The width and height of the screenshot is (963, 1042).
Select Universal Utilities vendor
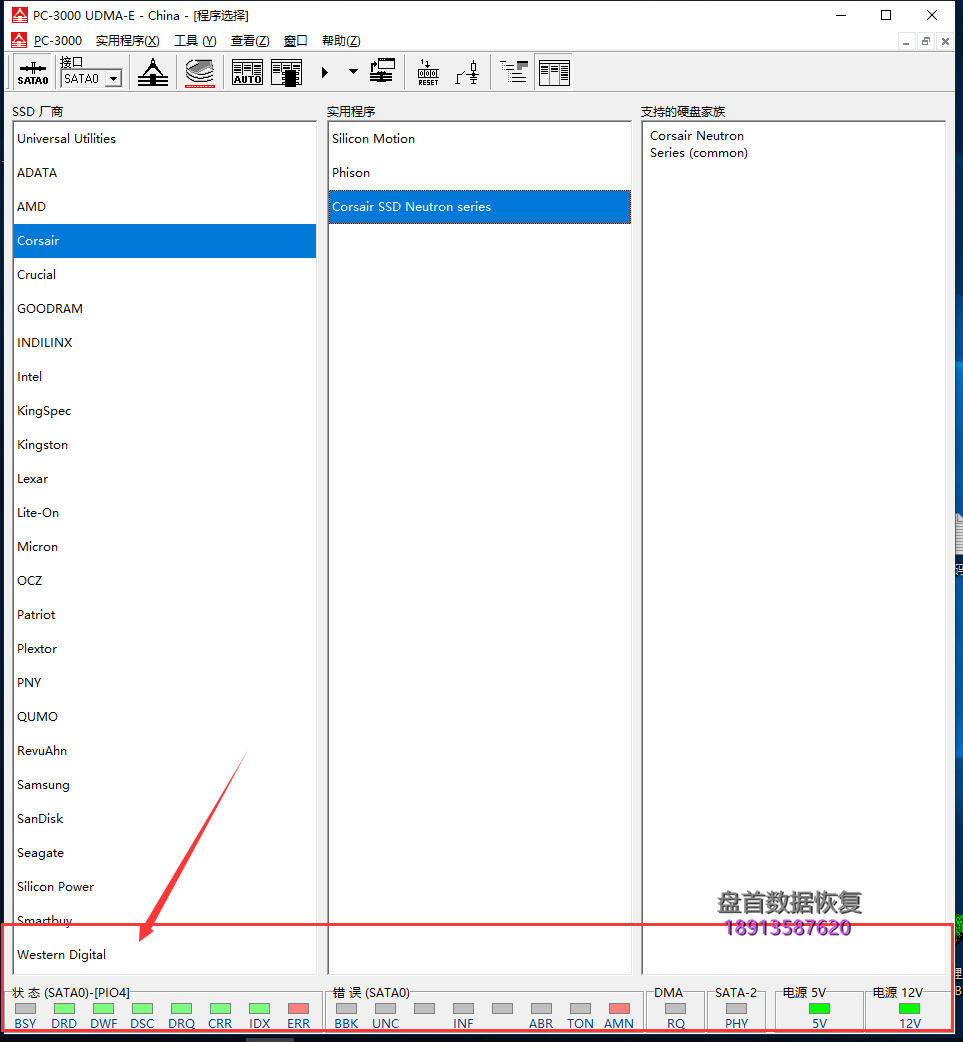coord(164,139)
